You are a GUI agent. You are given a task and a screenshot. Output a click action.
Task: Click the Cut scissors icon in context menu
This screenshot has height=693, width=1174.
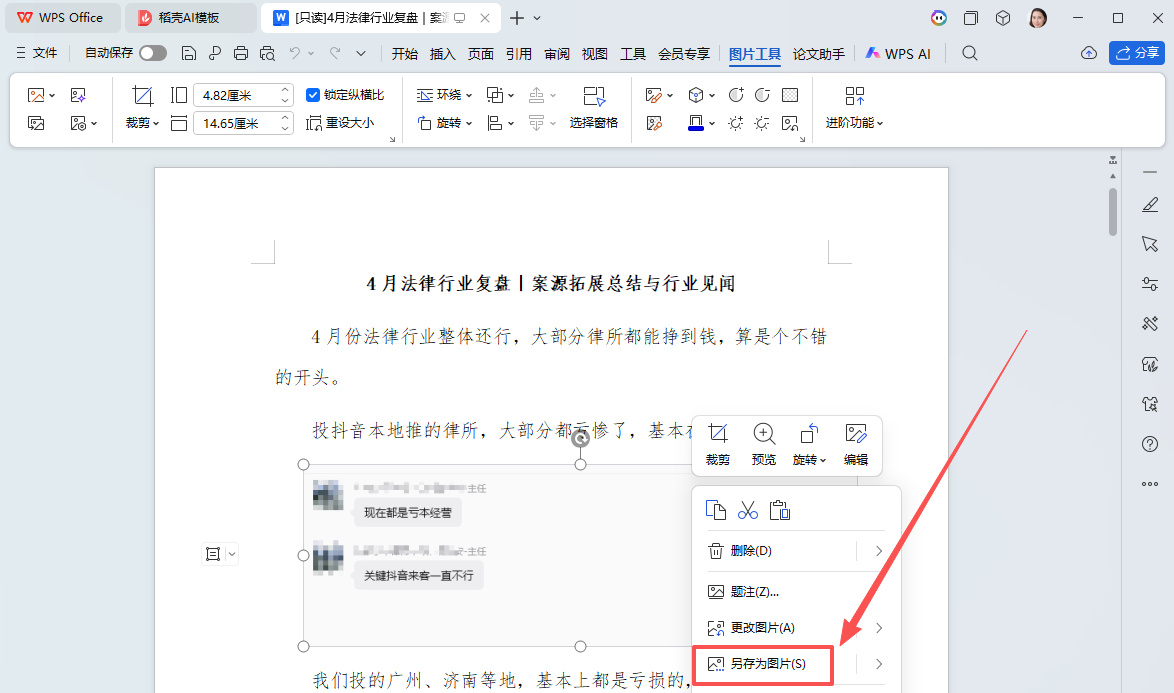[x=747, y=510]
